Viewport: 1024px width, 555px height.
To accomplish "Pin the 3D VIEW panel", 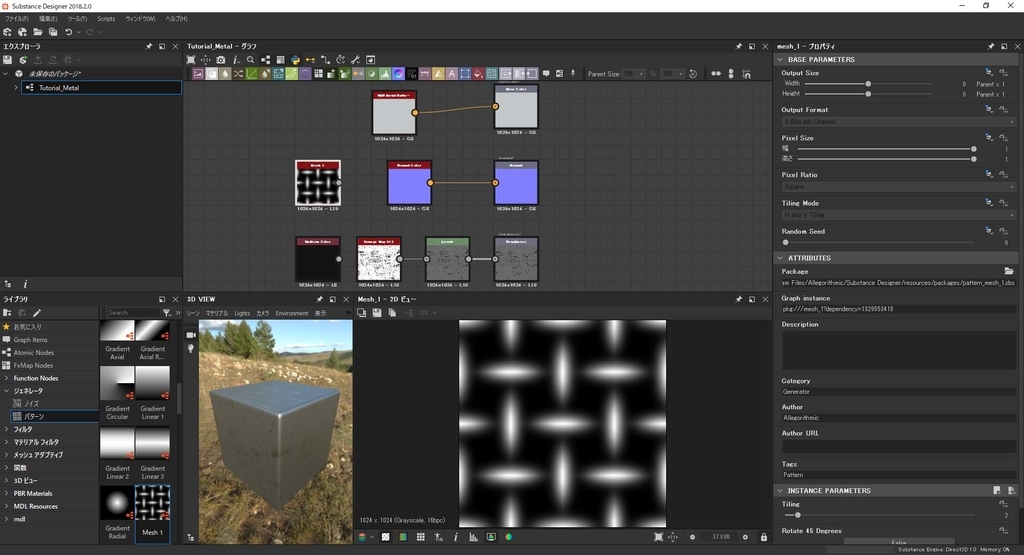I will 319,299.
